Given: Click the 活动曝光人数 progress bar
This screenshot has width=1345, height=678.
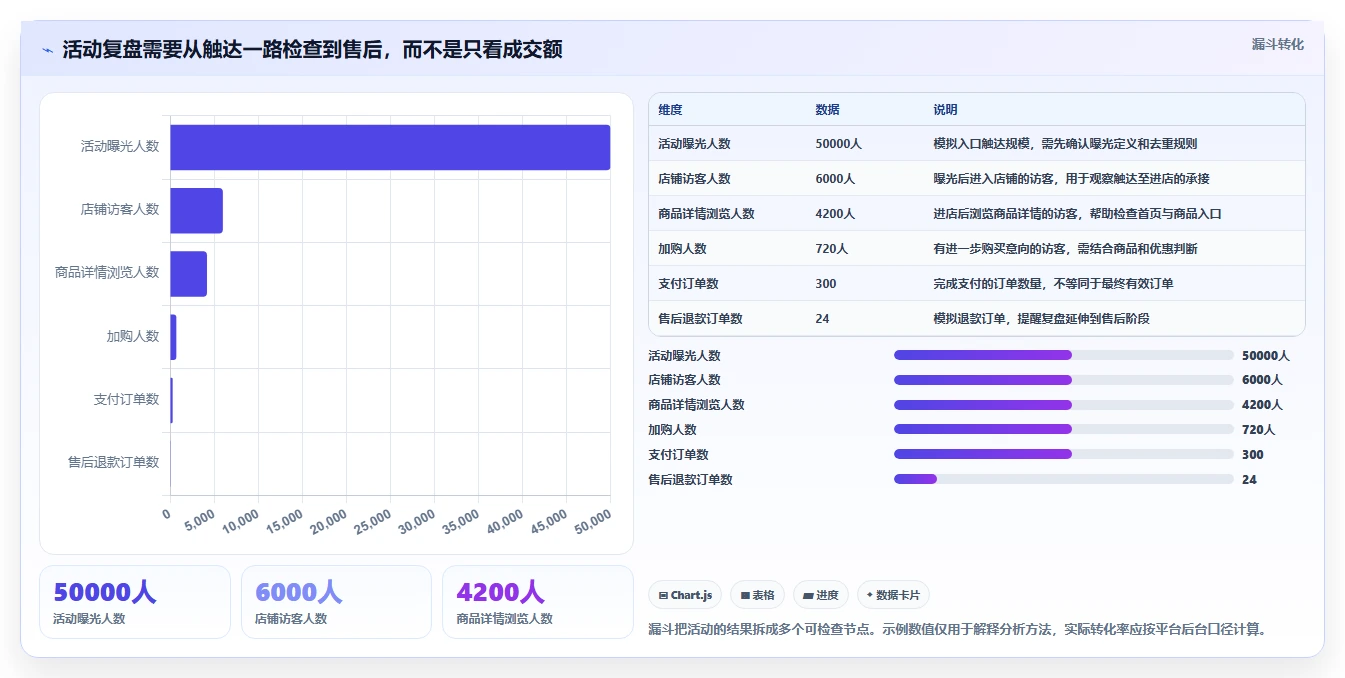Looking at the screenshot, I should [1064, 355].
